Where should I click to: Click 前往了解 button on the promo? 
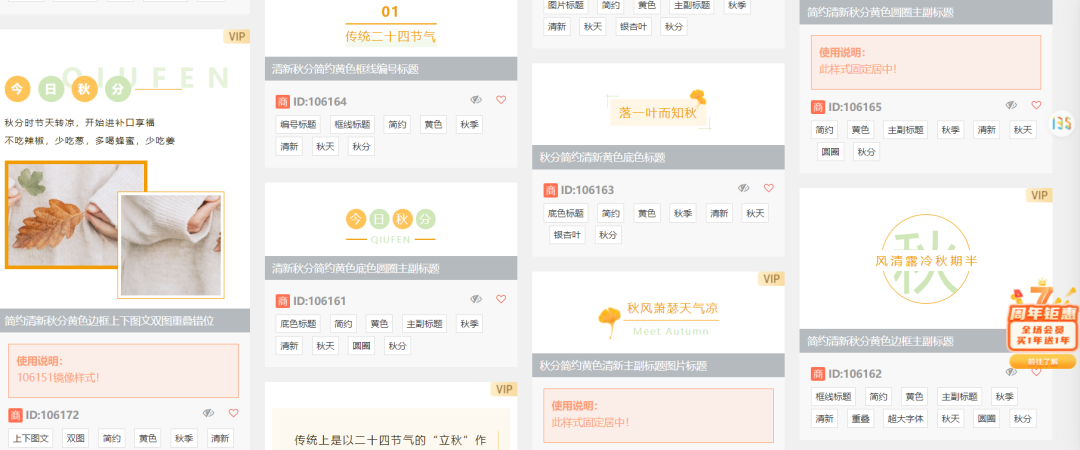click(x=1042, y=362)
